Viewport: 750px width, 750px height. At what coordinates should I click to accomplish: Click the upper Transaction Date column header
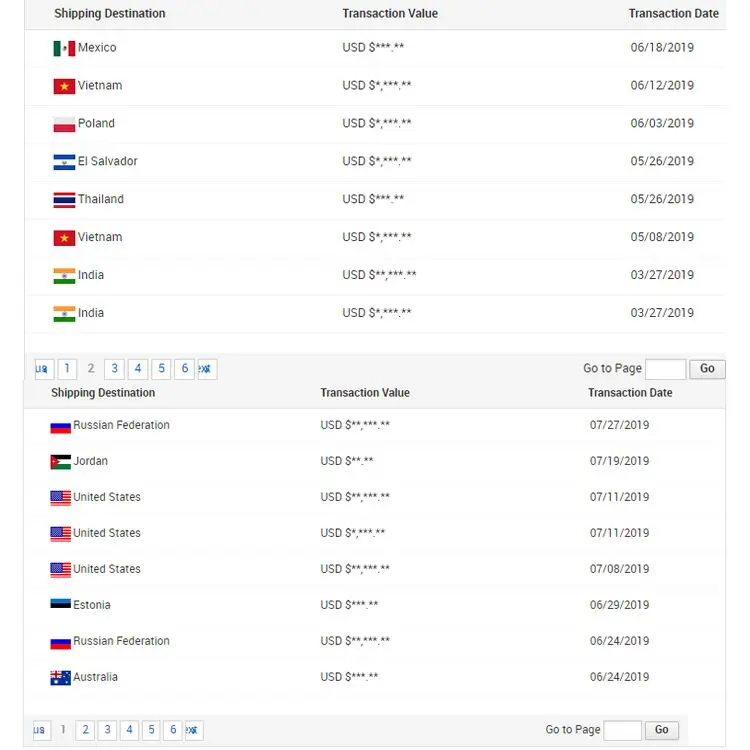(673, 14)
